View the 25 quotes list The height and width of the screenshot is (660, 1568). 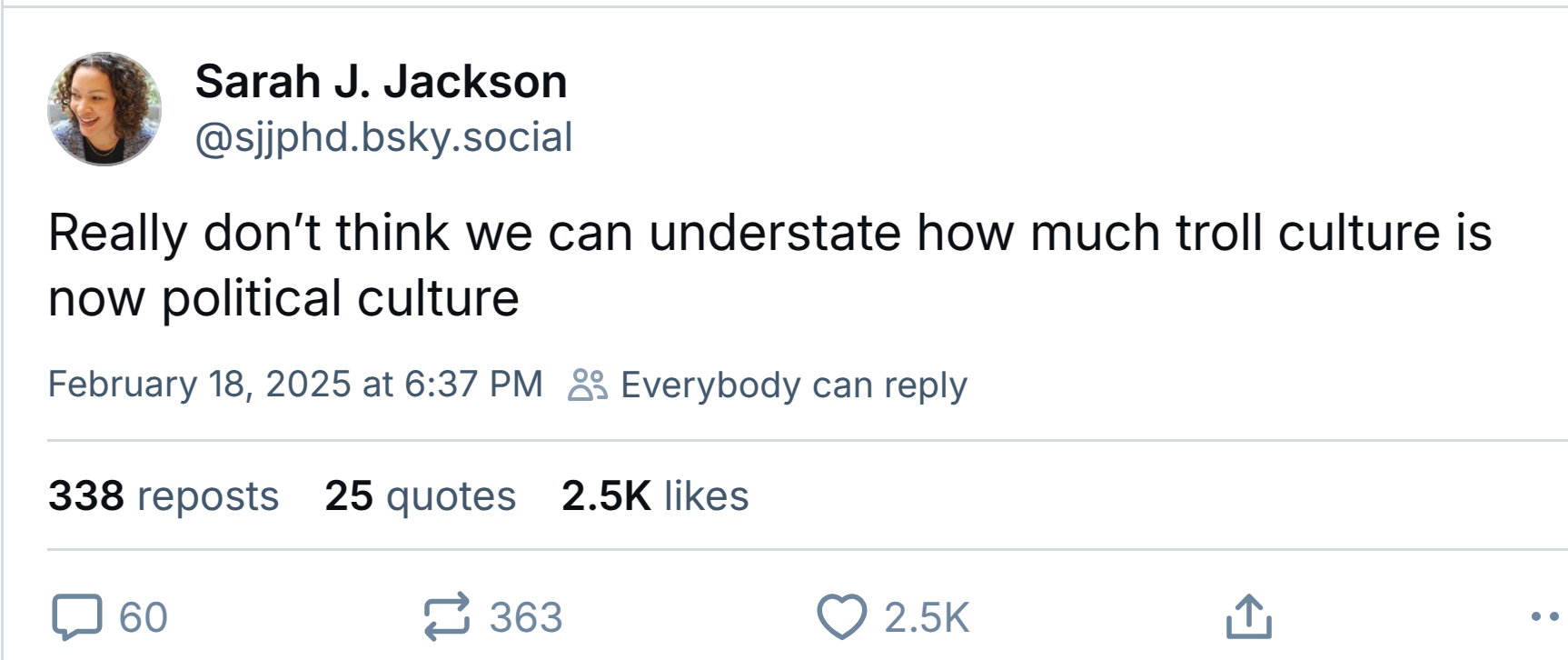click(x=421, y=496)
